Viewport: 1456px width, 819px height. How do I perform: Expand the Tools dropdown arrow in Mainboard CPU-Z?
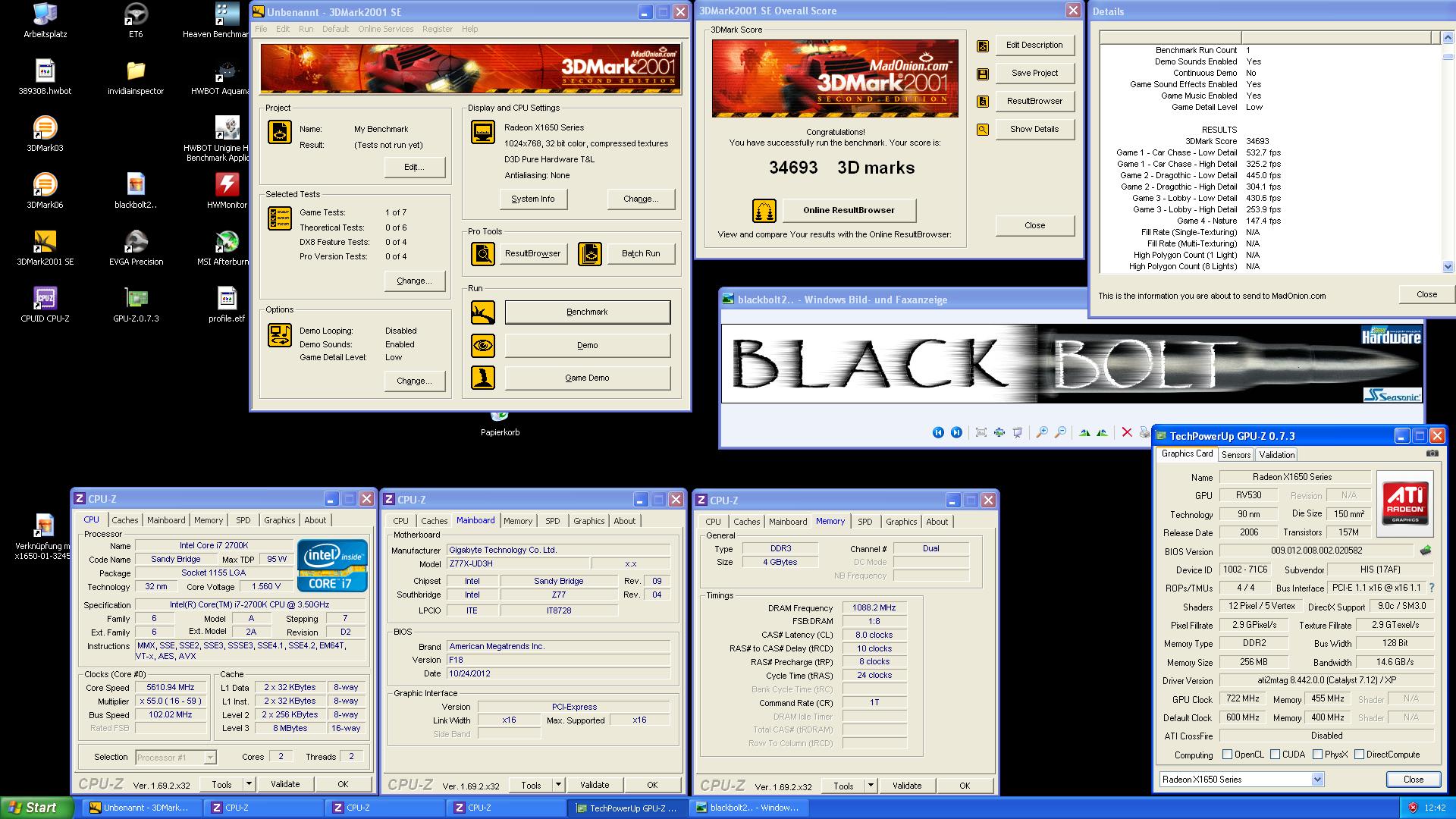tap(558, 785)
